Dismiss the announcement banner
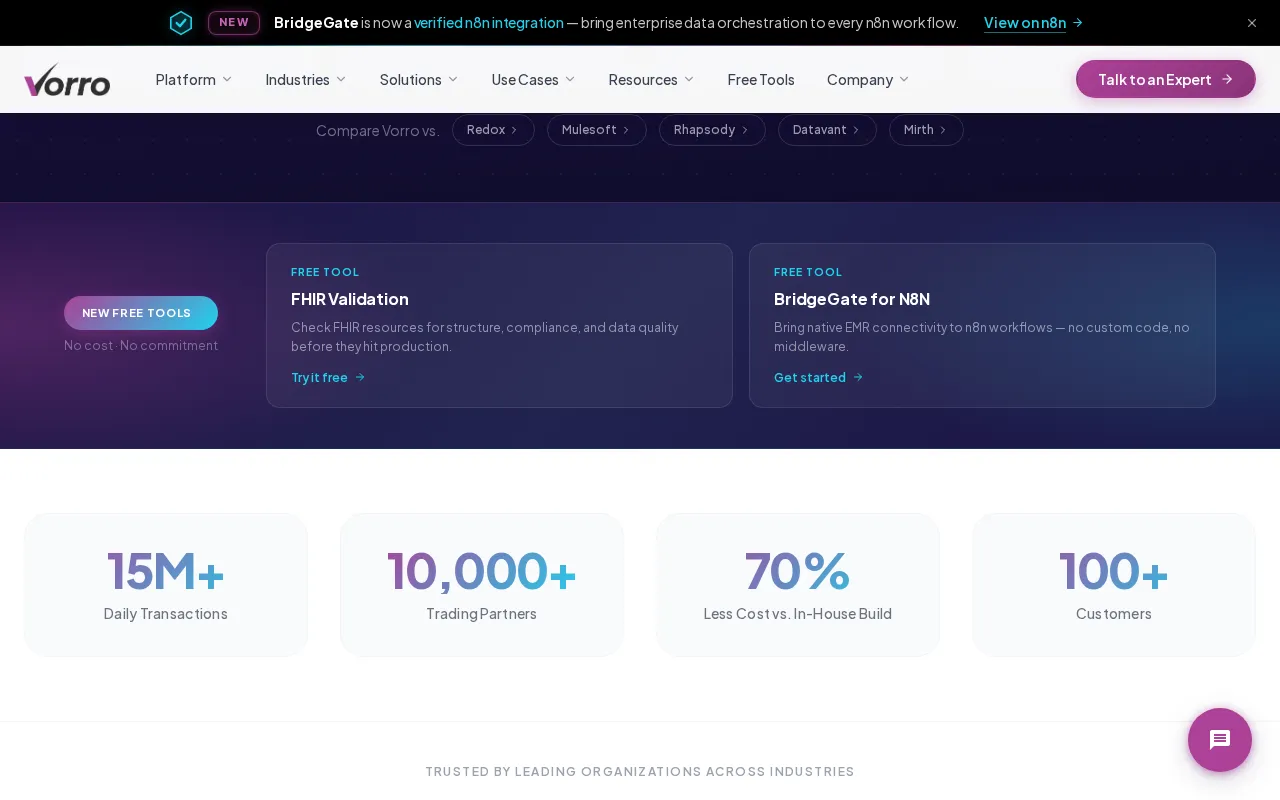This screenshot has height=800, width=1280. pyautogui.click(x=1252, y=23)
